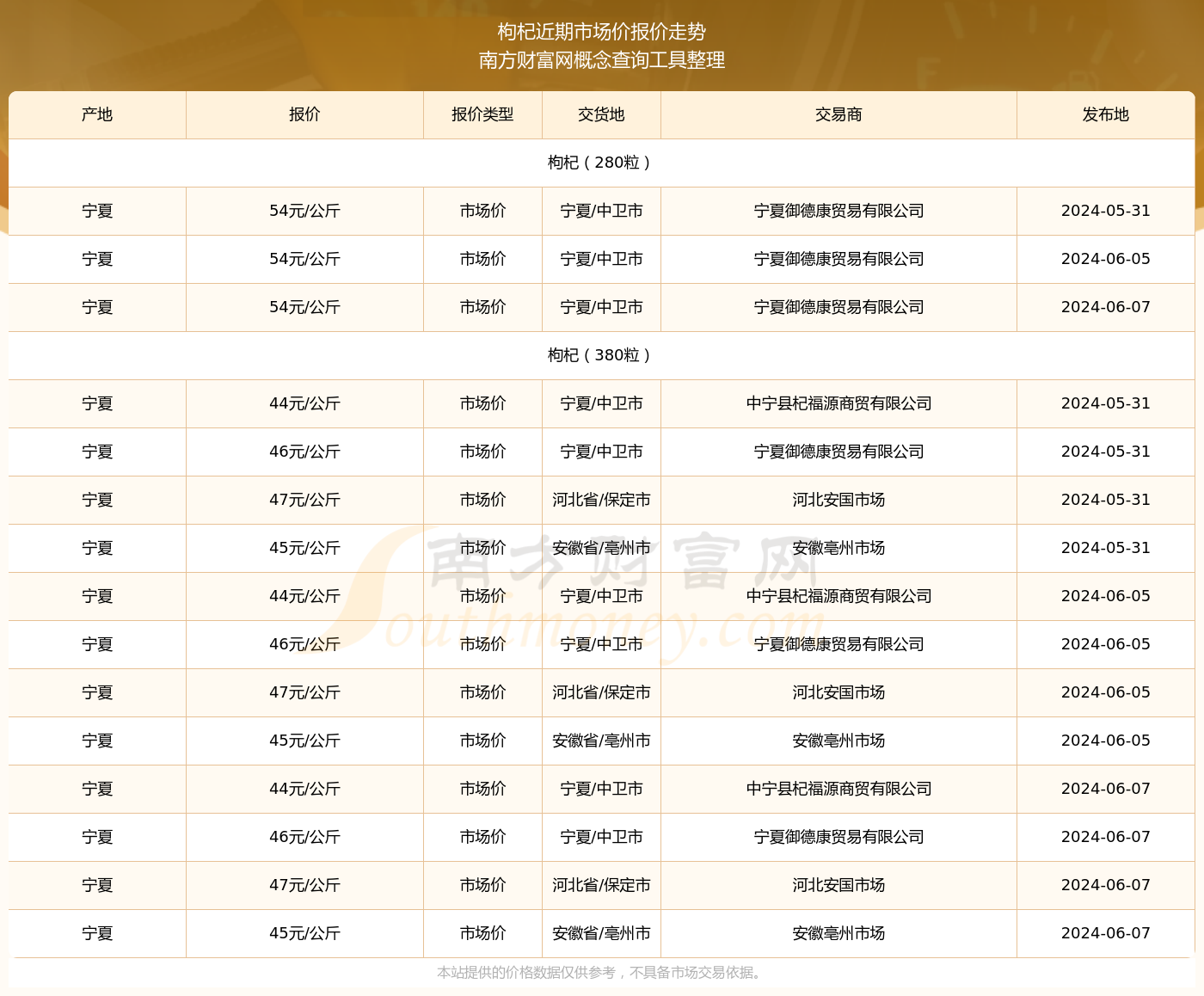
Task: Click 46元/公斤 price dated 2024-06-07
Action: coord(304,837)
